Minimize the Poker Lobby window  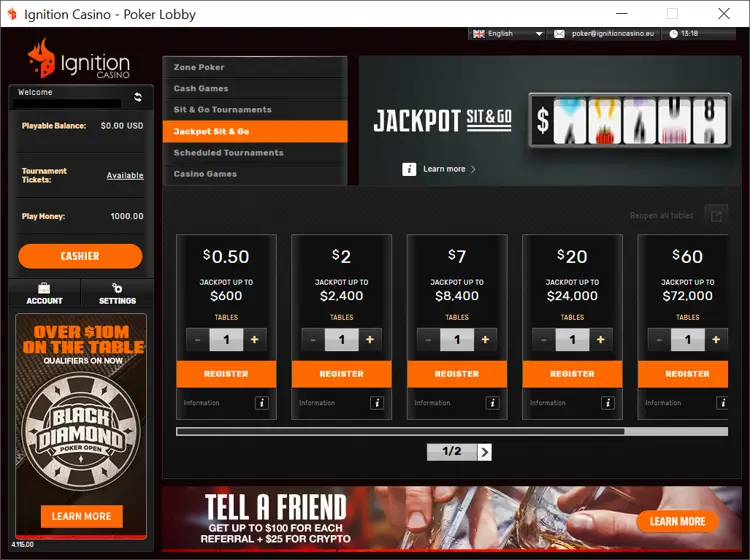coord(621,14)
